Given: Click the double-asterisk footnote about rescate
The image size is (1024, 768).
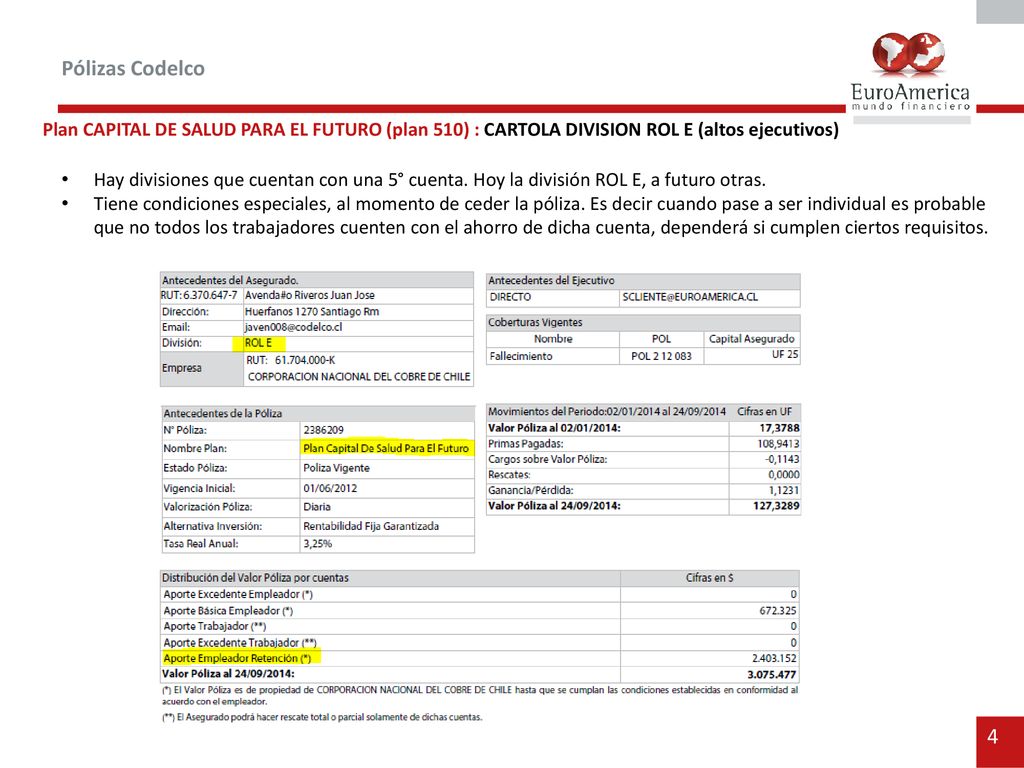Looking at the screenshot, I should click(322, 717).
